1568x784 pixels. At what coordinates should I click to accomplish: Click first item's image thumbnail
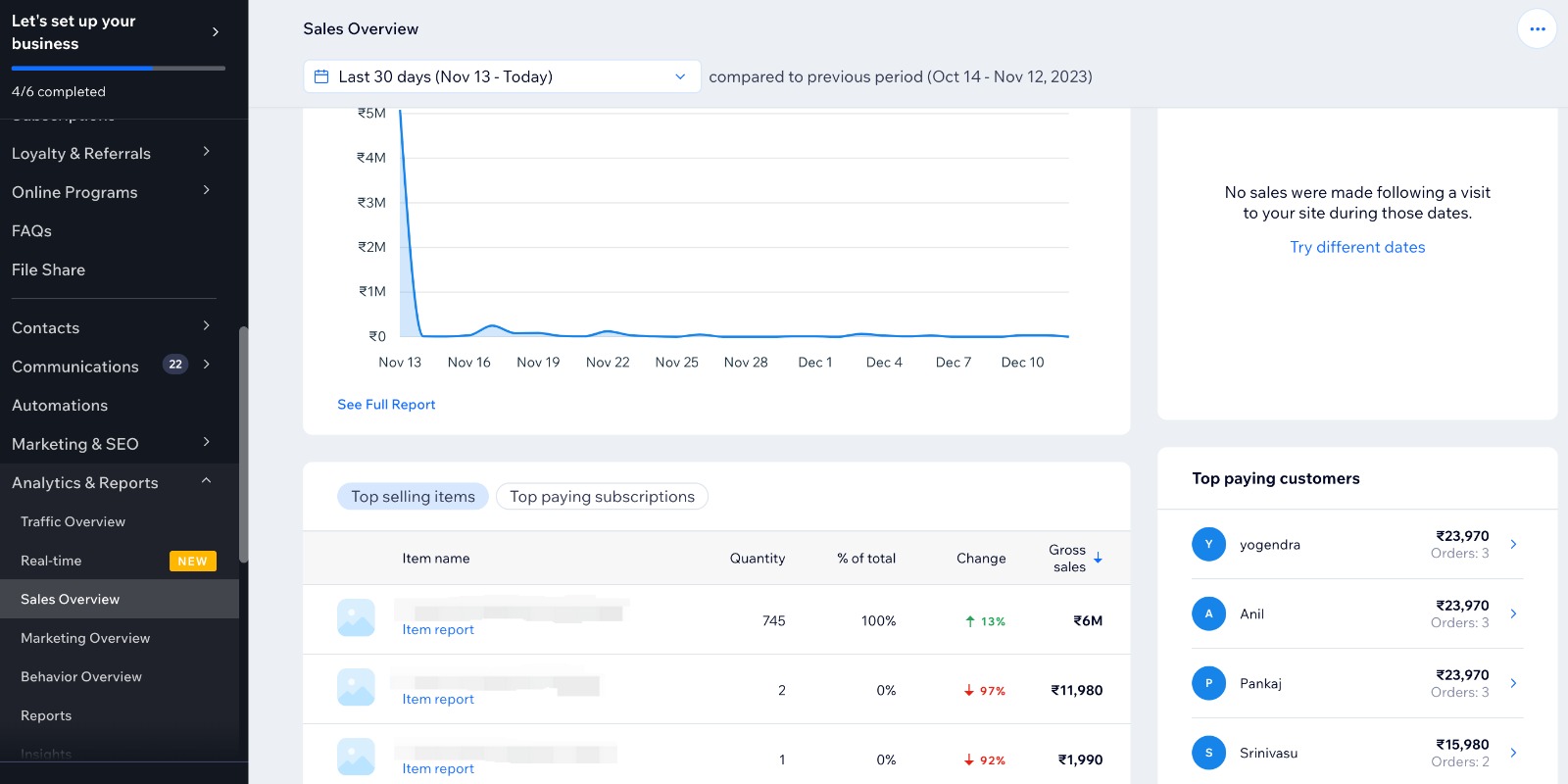coord(356,618)
